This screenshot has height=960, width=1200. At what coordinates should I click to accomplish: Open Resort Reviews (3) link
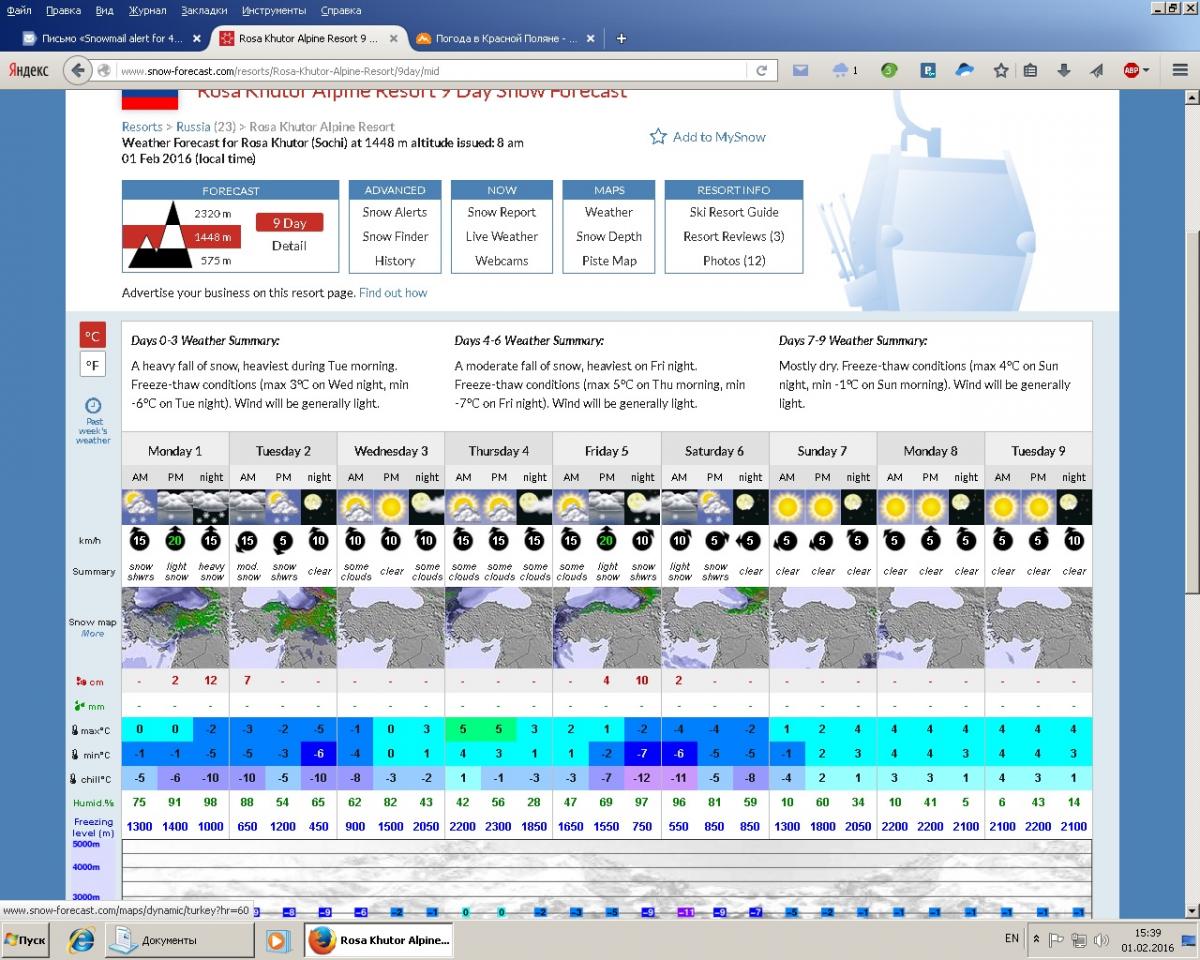pos(734,237)
